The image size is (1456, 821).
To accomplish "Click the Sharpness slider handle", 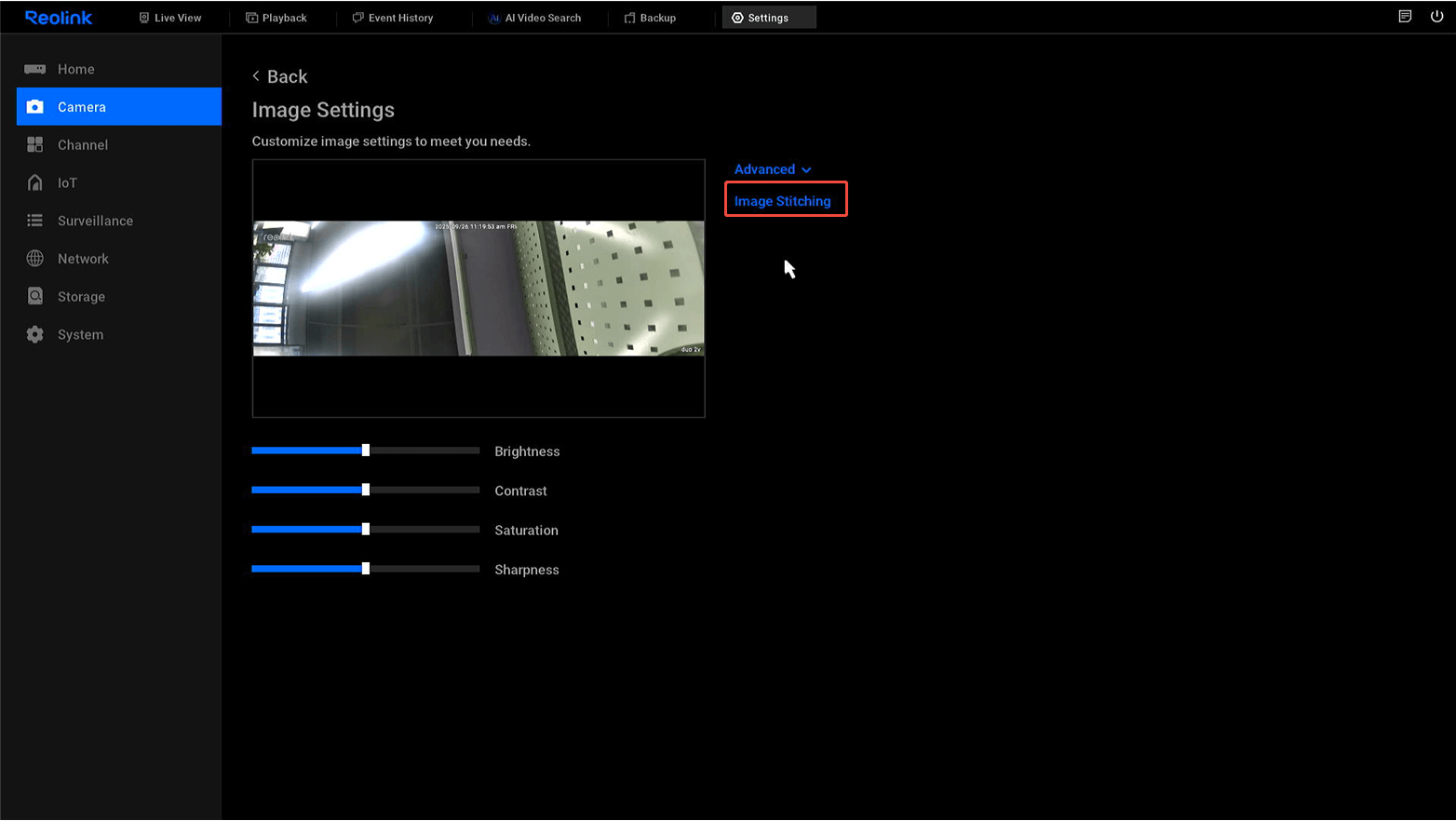I will click(366, 569).
